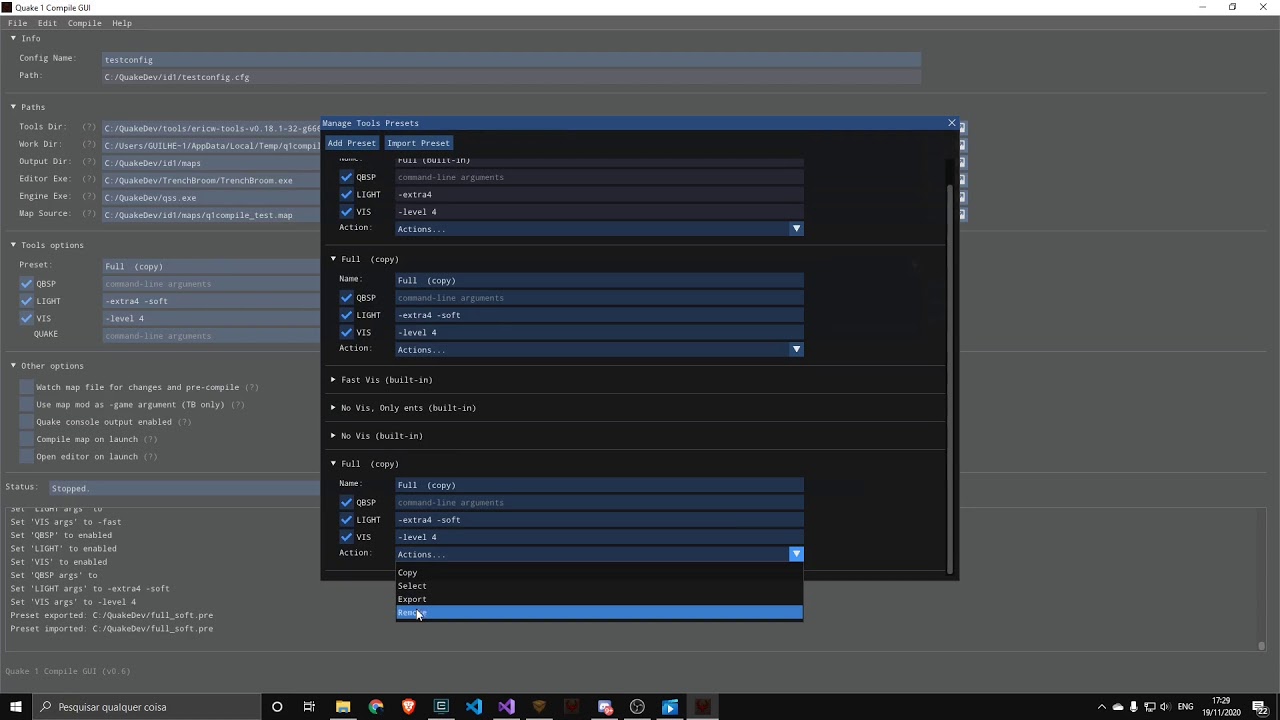Image resolution: width=1280 pixels, height=720 pixels.
Task: Uncheck VIS in the Full (built-in) preset
Action: [x=347, y=212]
